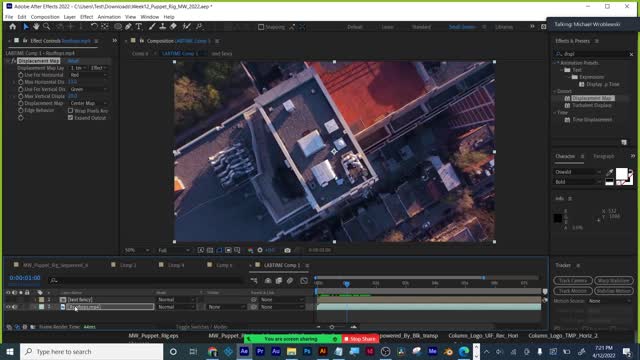Click the comp mini-flowchart icon in timeline
The image size is (640, 360).
click(254, 280)
